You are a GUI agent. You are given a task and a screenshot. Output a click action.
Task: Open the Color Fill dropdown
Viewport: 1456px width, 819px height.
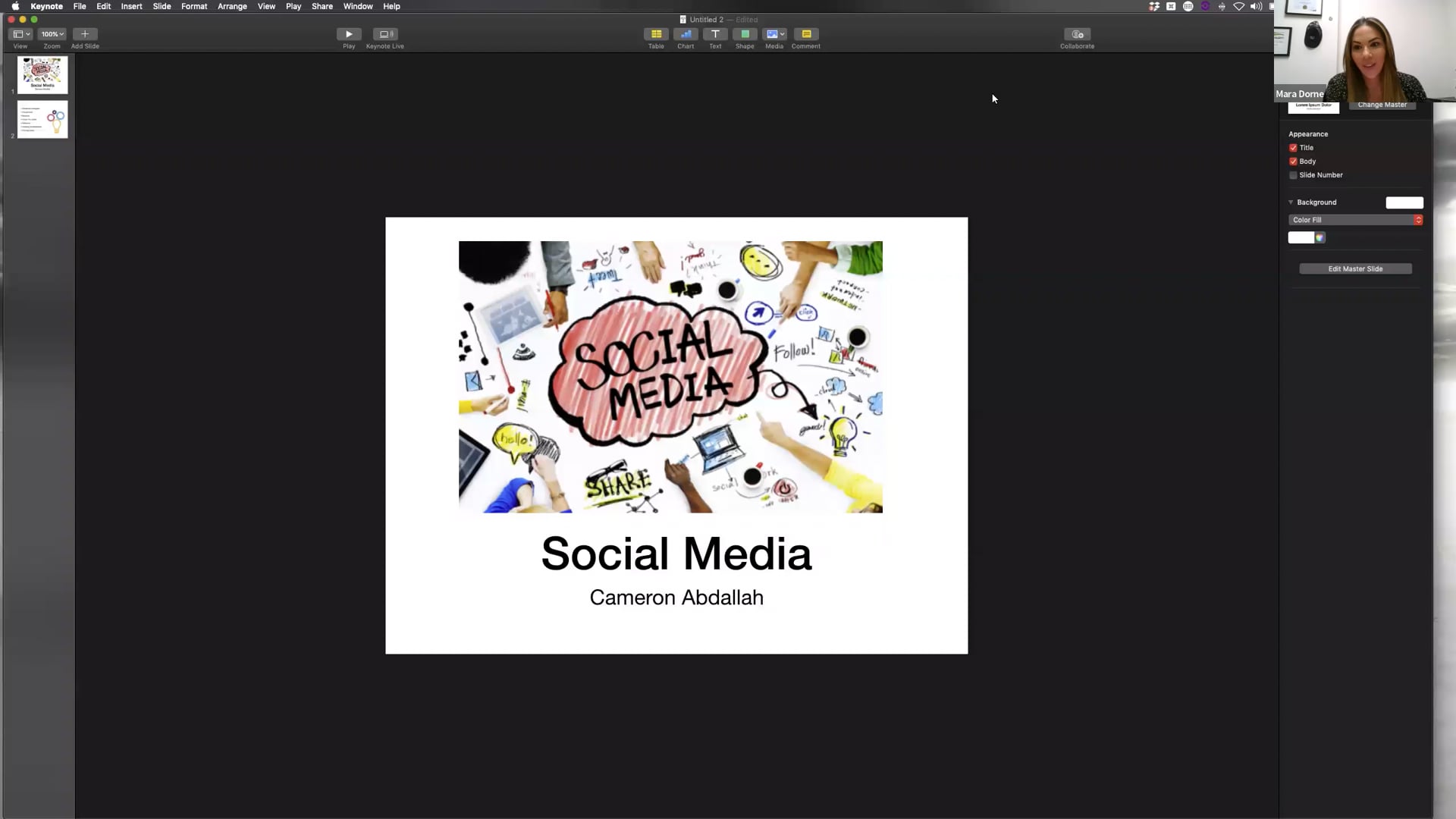pyautogui.click(x=1354, y=220)
